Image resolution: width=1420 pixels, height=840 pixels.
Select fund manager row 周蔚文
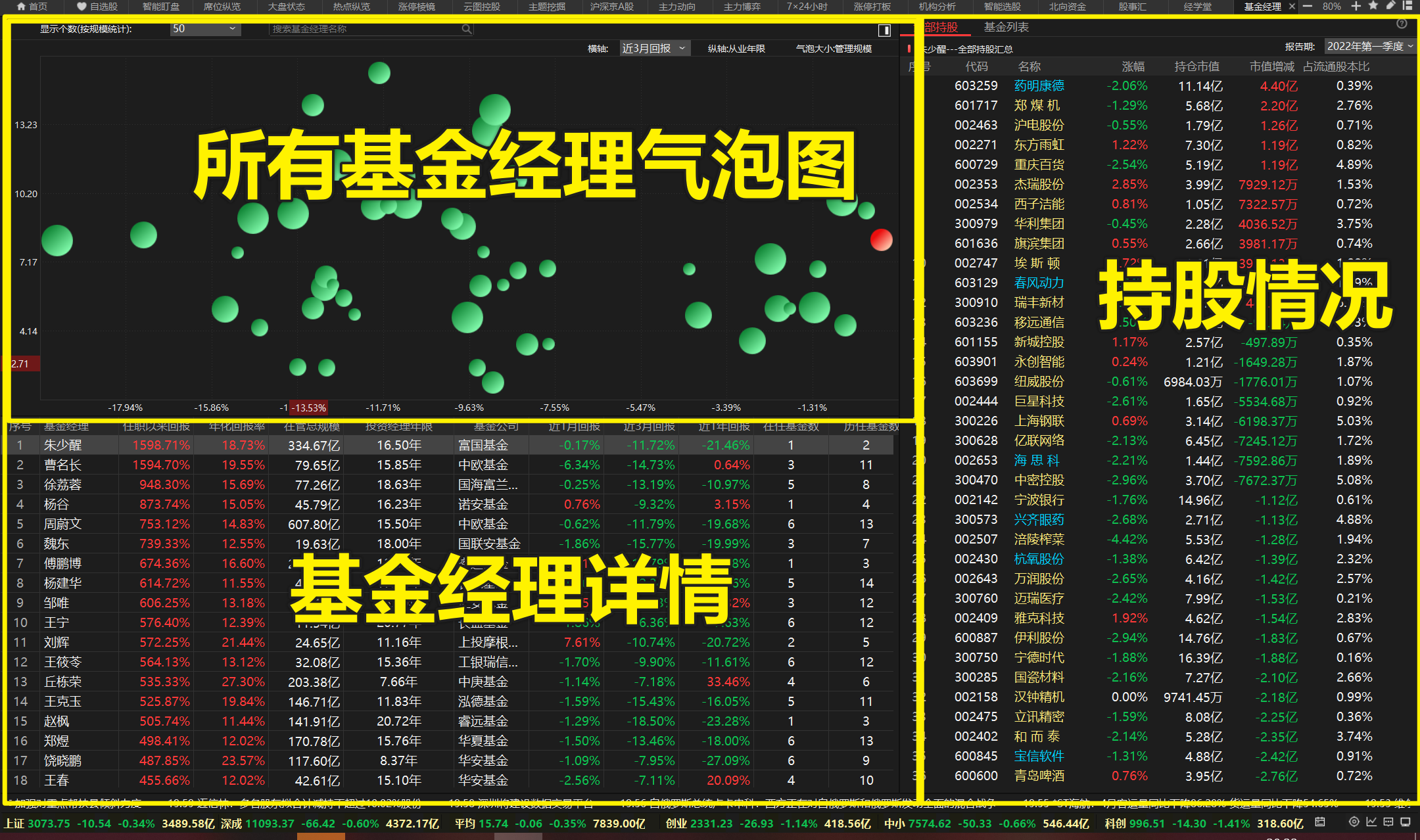pos(450,524)
